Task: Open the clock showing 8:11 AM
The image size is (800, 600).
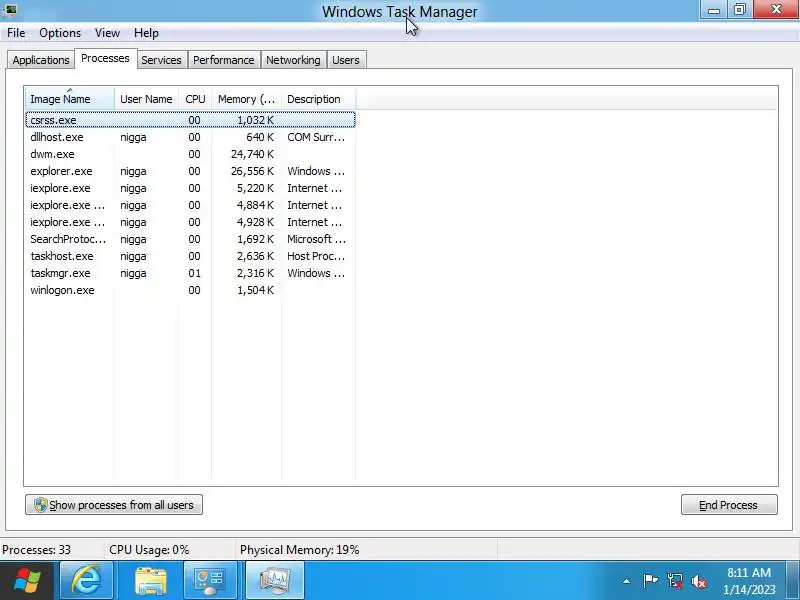Action: pyautogui.click(x=748, y=581)
